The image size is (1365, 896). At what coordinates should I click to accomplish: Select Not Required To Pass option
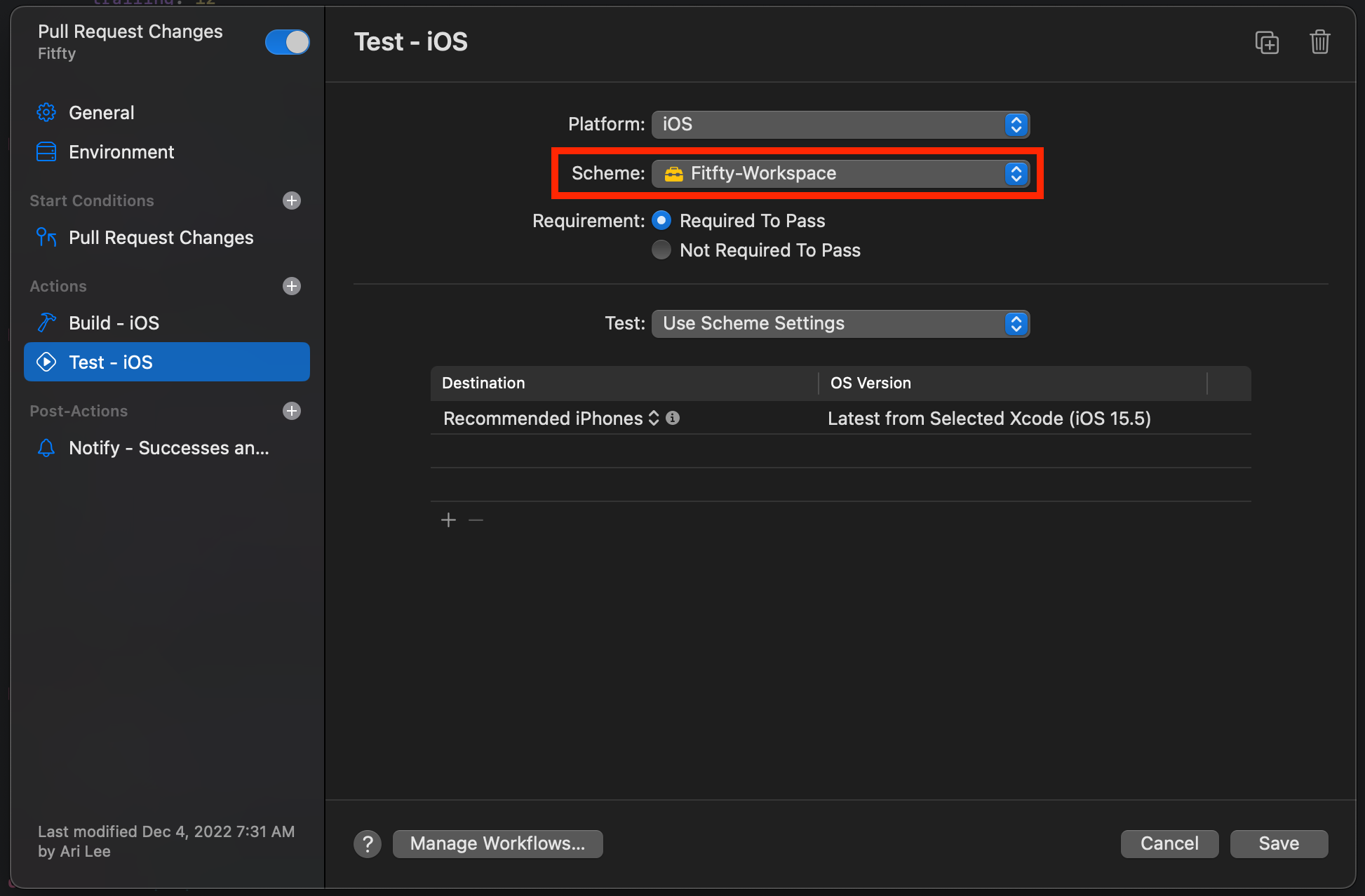(x=661, y=250)
